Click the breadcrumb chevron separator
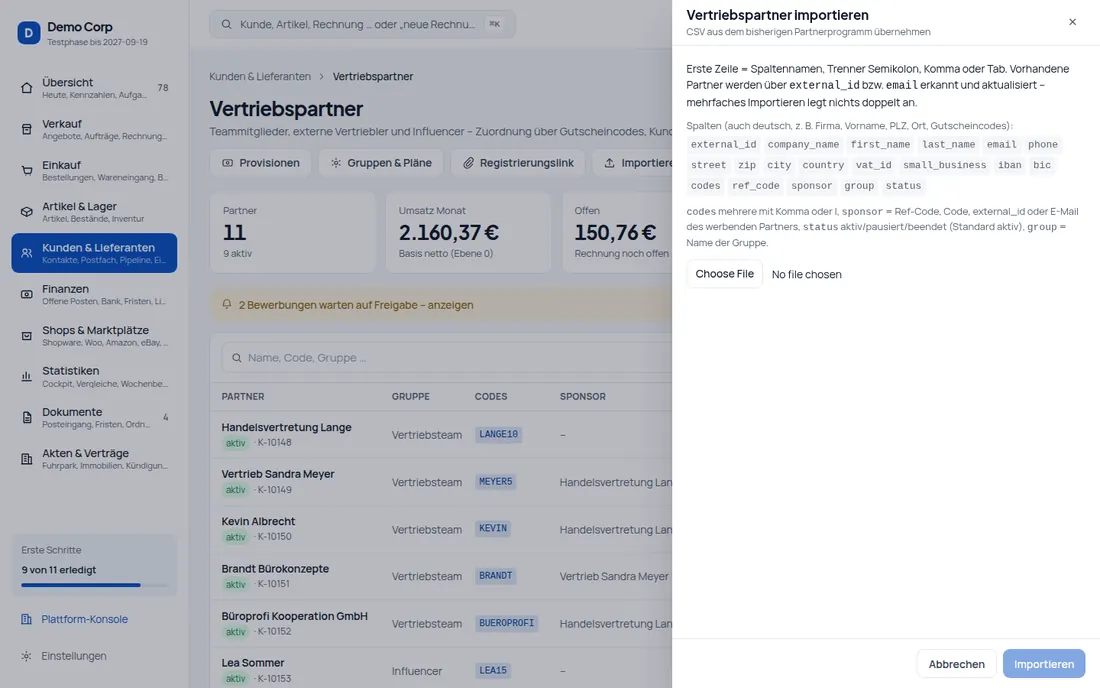Image resolution: width=1100 pixels, height=688 pixels. 321,76
